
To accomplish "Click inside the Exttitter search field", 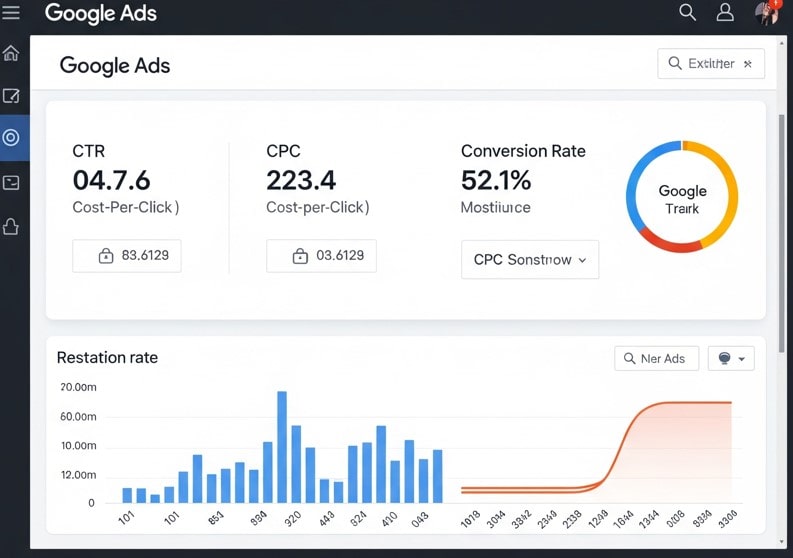I will (711, 64).
